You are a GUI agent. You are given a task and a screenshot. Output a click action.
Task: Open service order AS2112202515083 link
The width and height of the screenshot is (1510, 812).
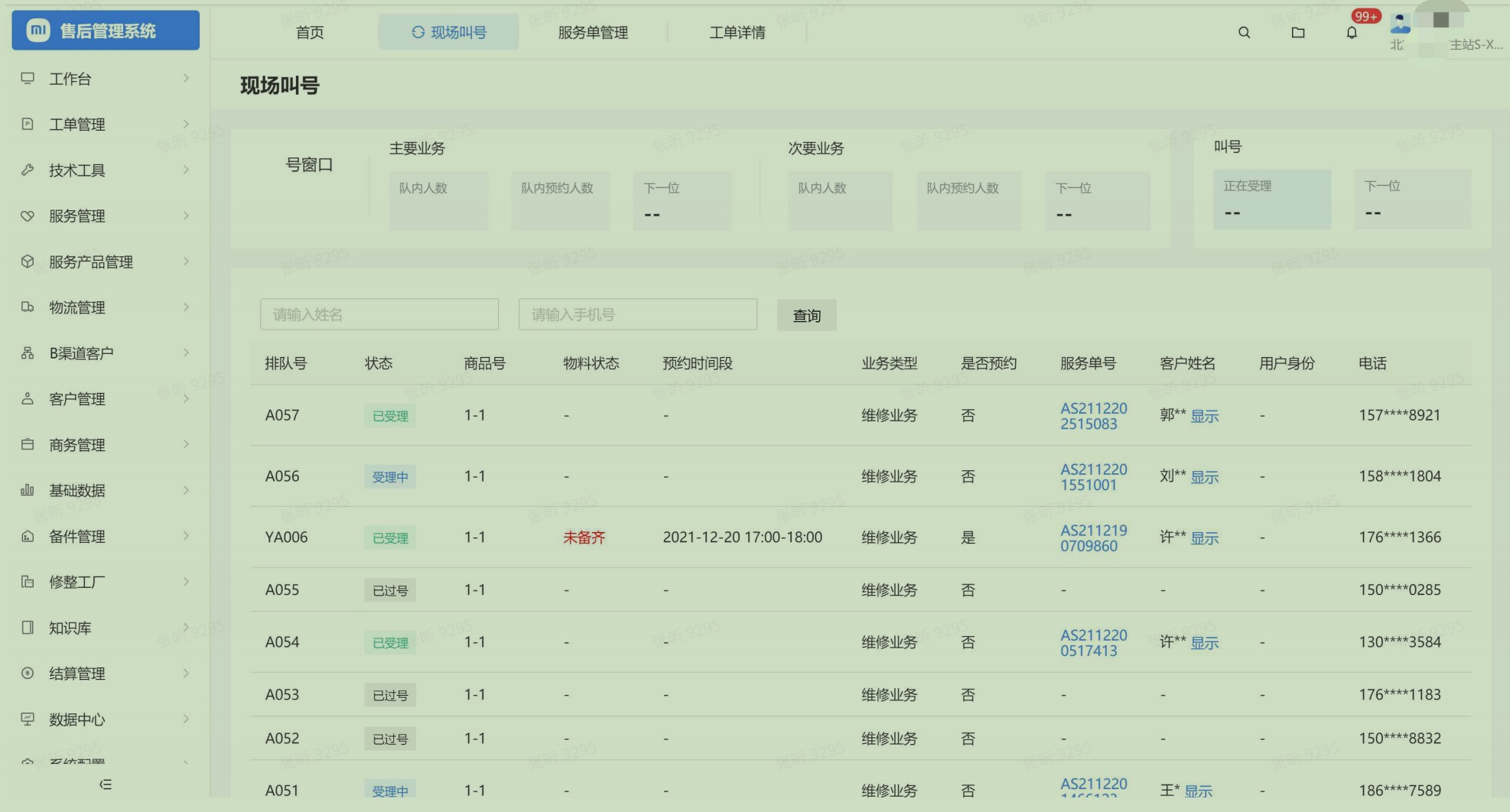pyautogui.click(x=1094, y=416)
